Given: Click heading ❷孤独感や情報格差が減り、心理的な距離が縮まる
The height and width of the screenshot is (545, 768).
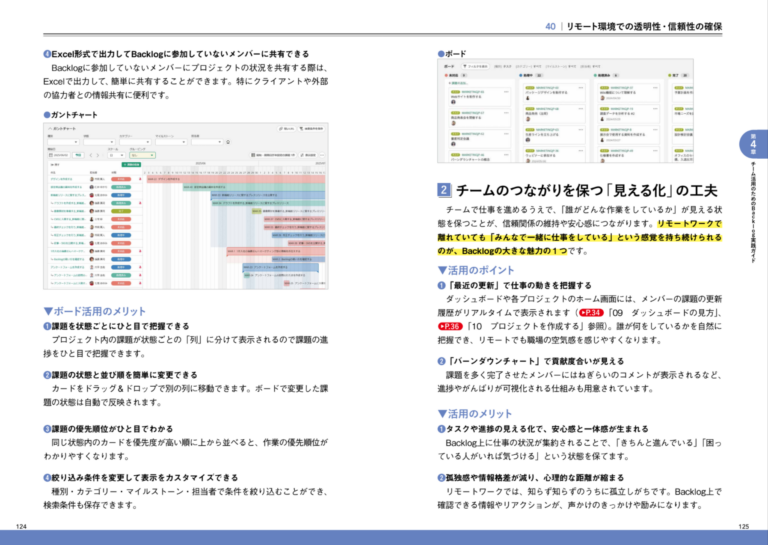Looking at the screenshot, I should pyautogui.click(x=531, y=477).
